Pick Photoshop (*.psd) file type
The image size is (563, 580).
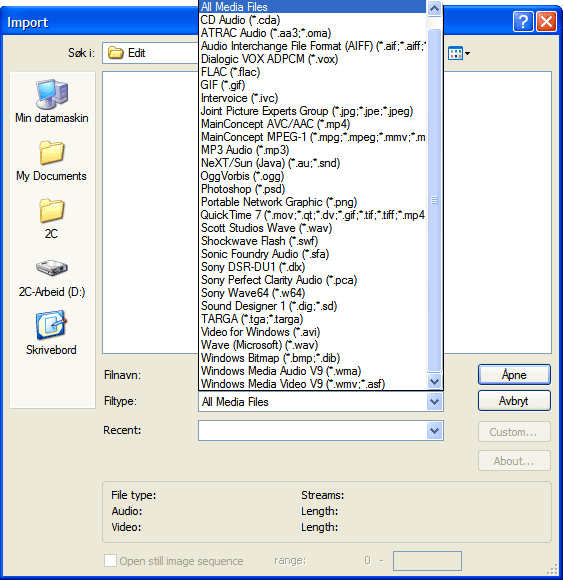pos(243,189)
